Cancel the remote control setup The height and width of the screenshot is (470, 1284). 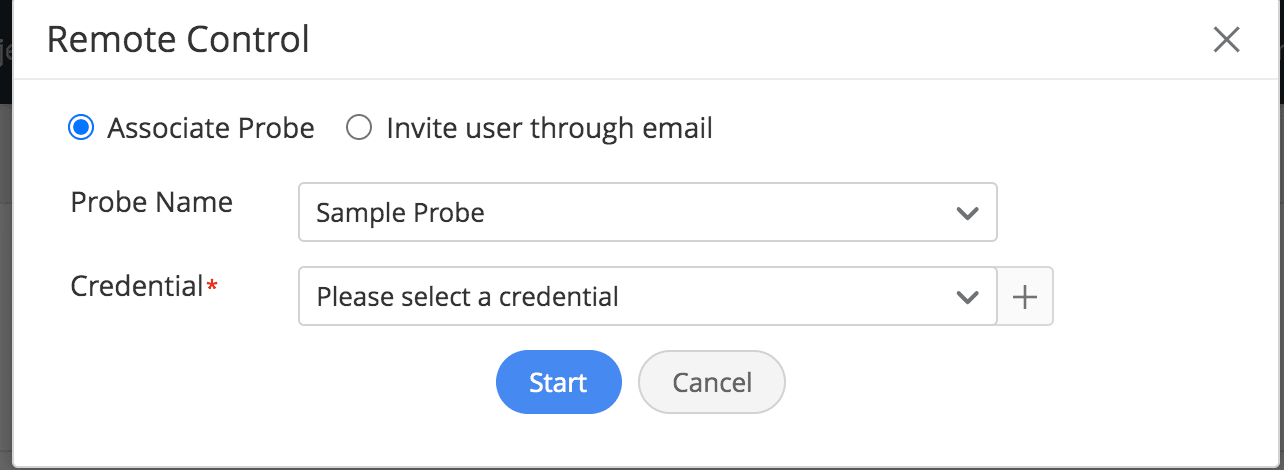click(x=712, y=382)
